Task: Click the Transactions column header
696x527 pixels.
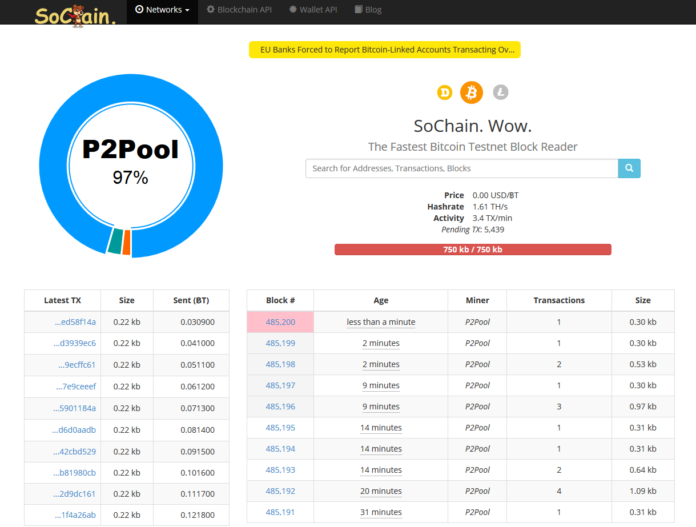Action: (x=559, y=301)
